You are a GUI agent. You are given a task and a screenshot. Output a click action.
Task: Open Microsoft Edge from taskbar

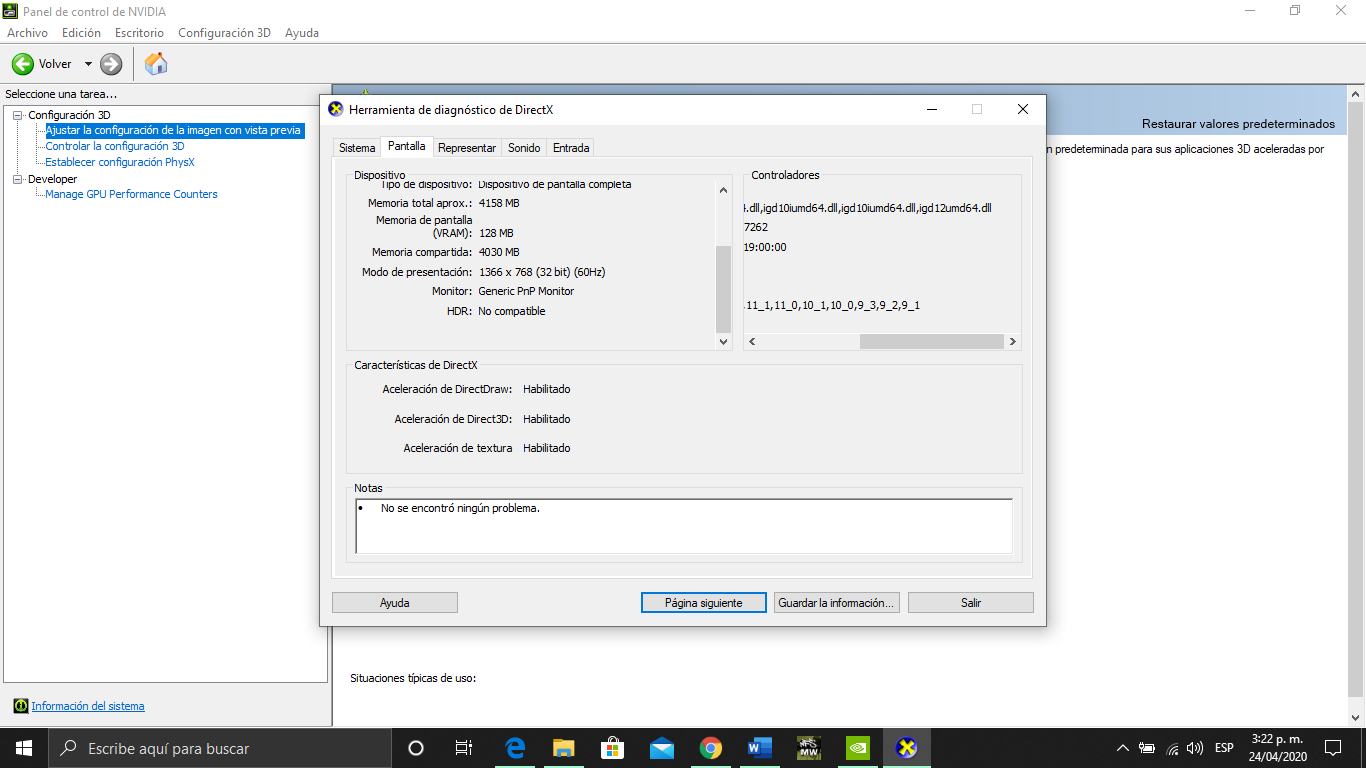515,748
